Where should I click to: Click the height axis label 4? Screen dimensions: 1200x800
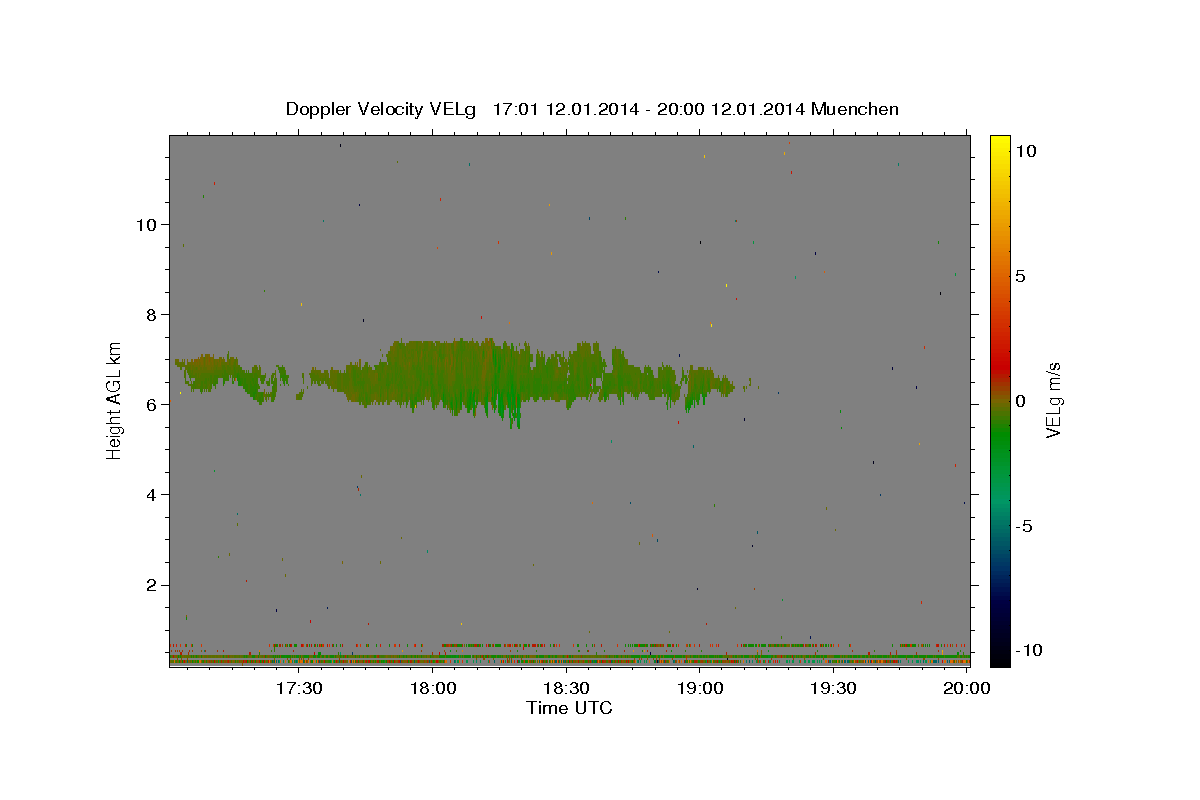point(151,494)
